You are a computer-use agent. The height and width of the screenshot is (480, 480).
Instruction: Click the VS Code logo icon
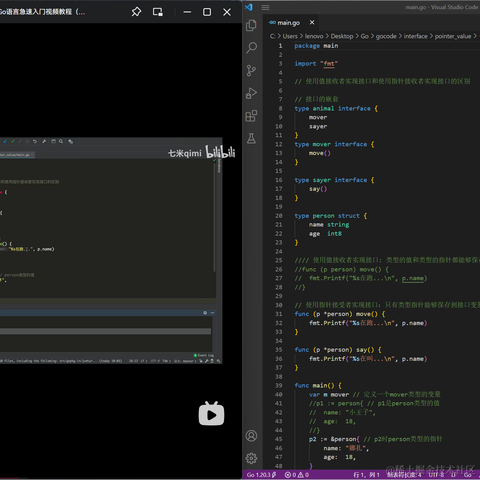pyautogui.click(x=249, y=7)
